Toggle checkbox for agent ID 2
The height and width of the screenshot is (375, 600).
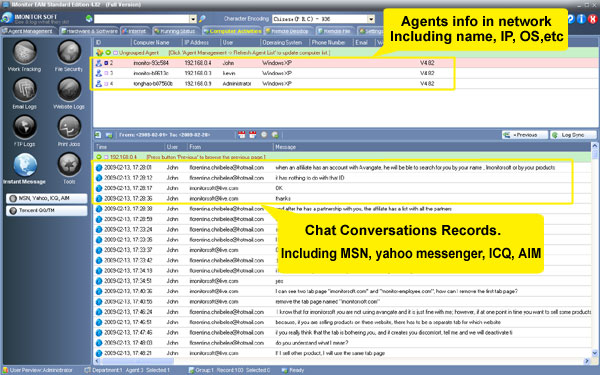click(106, 63)
